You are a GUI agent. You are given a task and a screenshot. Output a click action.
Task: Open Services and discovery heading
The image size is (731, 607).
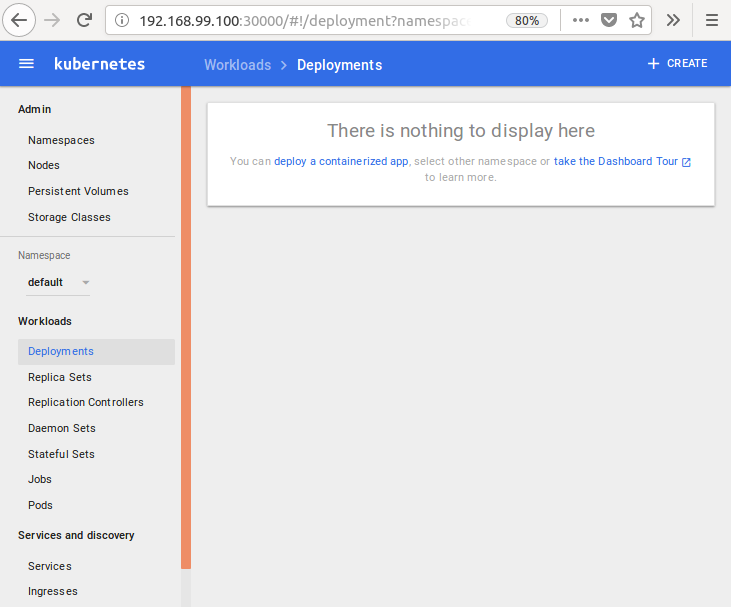76,535
